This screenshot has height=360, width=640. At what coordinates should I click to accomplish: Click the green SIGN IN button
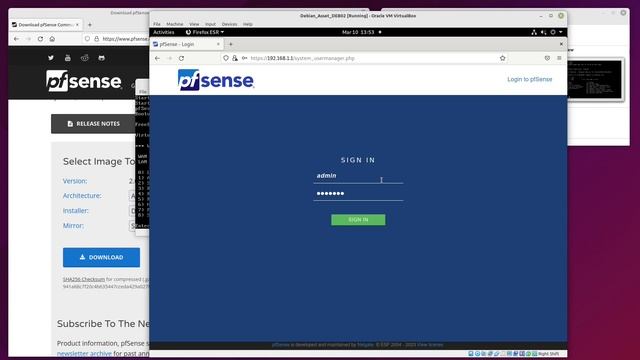click(x=358, y=220)
